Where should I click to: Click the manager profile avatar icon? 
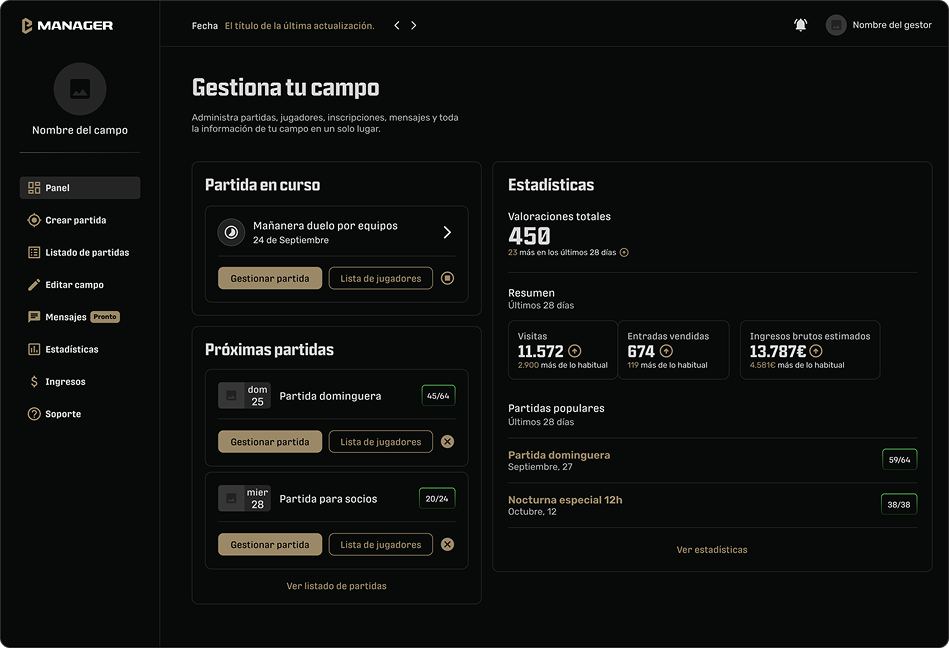836,25
